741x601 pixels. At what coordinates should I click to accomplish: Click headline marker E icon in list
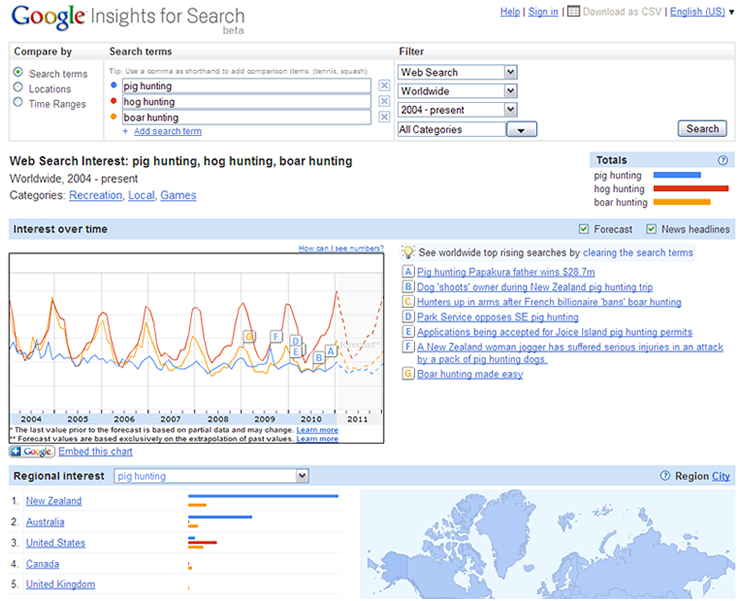click(408, 332)
